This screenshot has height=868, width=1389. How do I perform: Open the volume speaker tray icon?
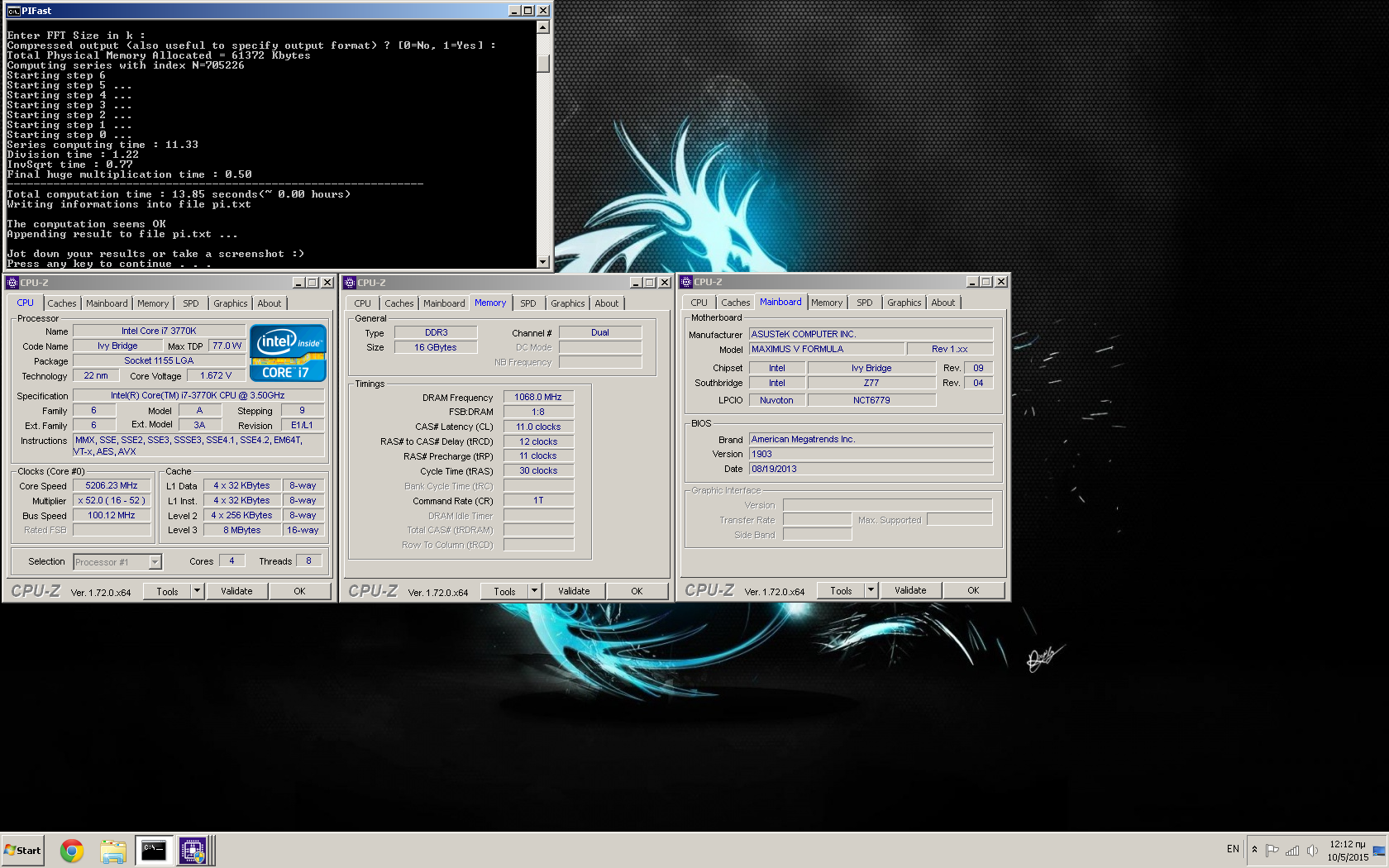click(1312, 850)
